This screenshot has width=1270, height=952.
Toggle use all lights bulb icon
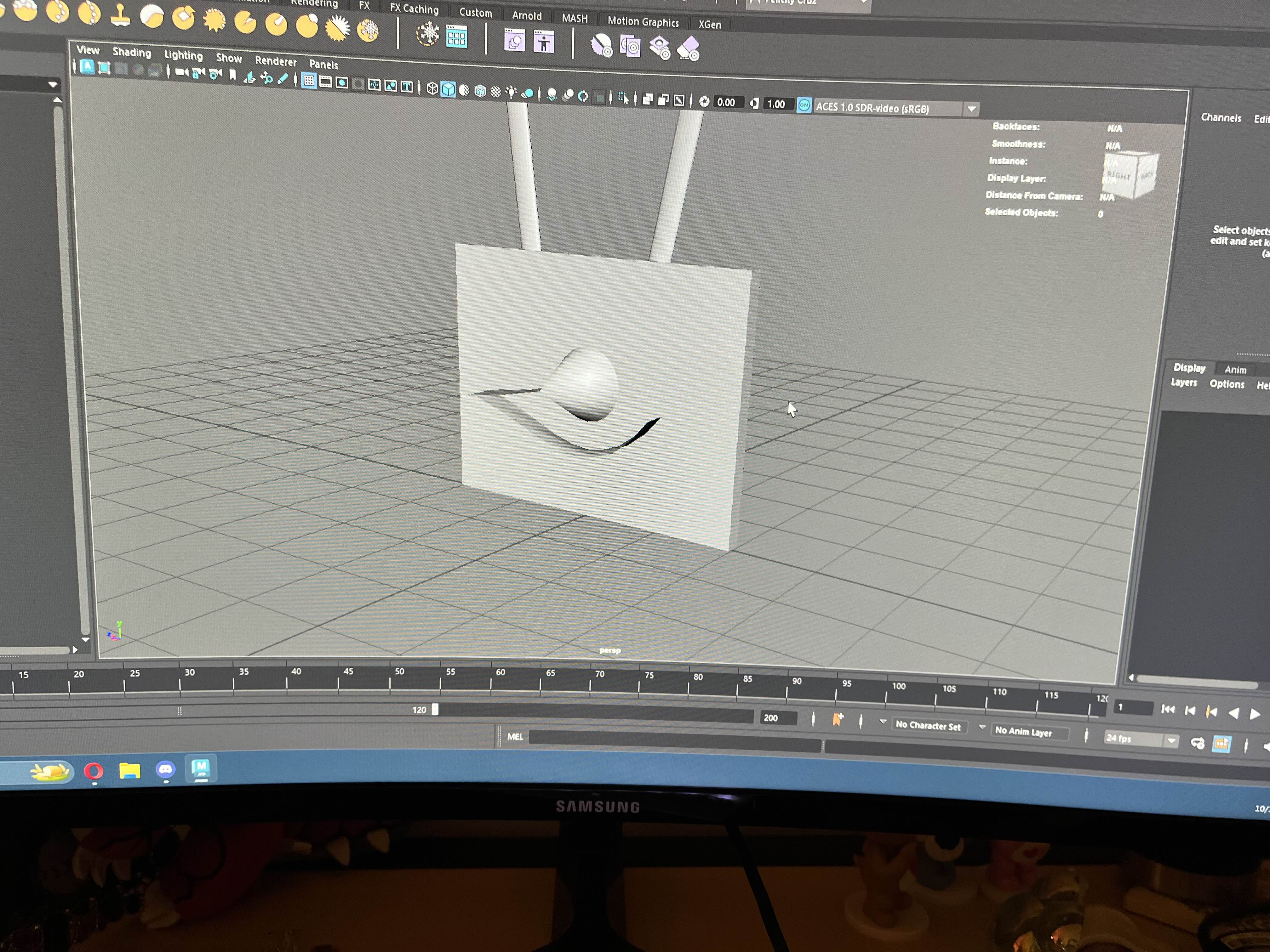[x=511, y=92]
